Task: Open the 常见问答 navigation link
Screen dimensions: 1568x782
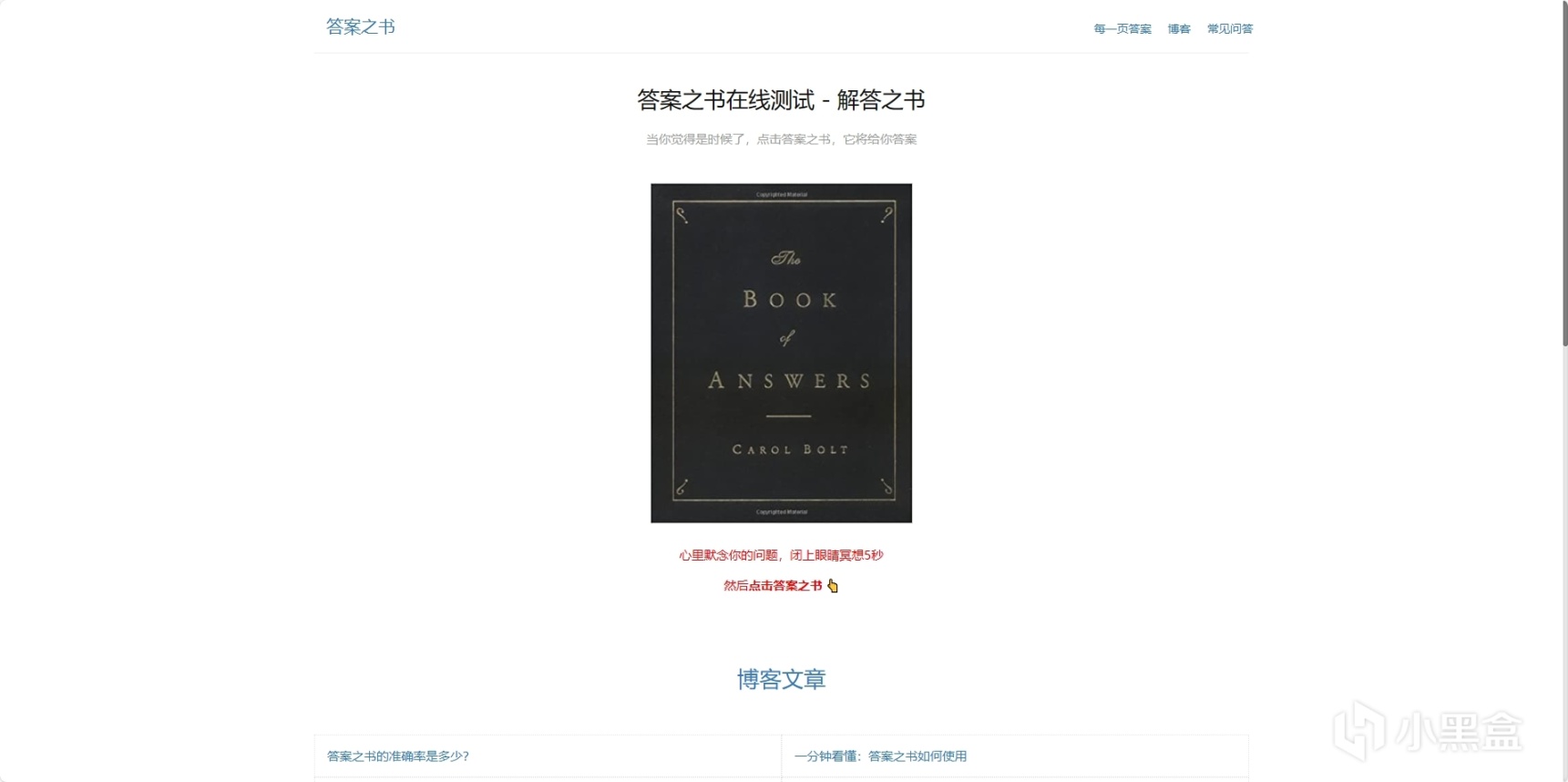Action: pos(1230,29)
